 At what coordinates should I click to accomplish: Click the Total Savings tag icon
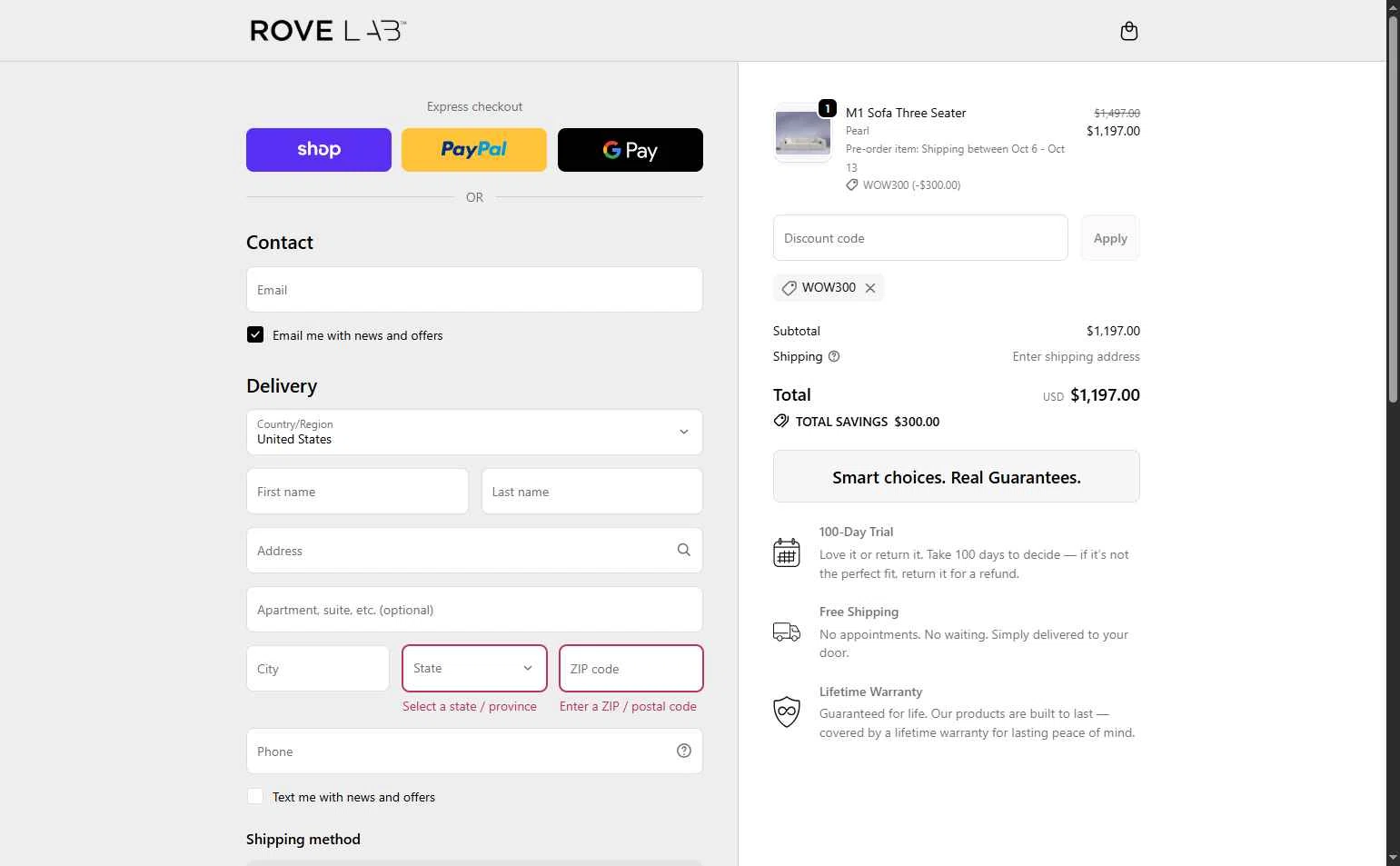click(780, 422)
